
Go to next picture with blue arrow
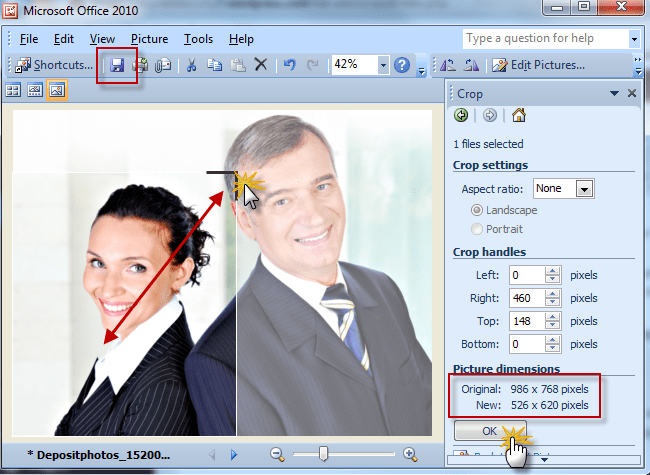(234, 455)
